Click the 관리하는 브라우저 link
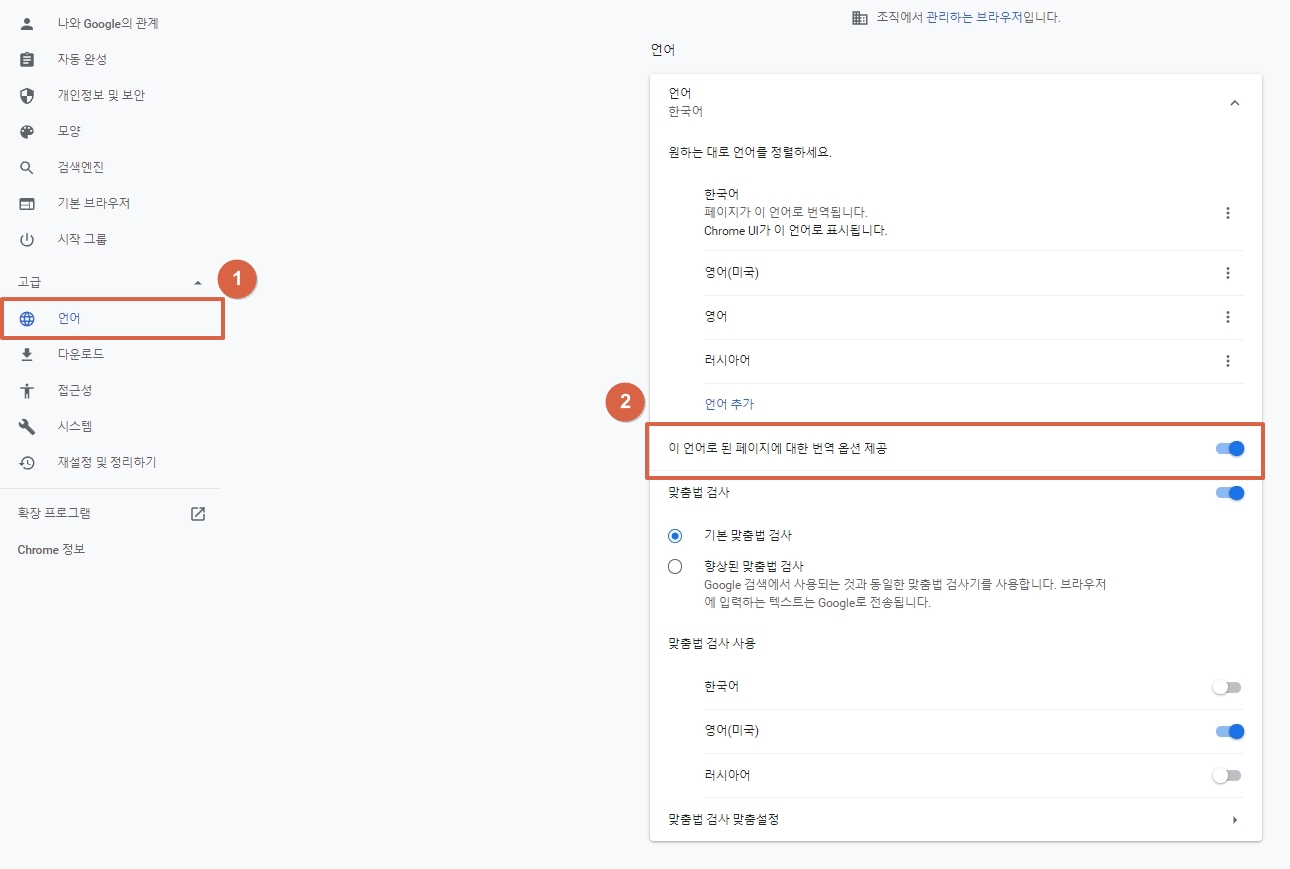Image resolution: width=1290 pixels, height=869 pixels. pos(975,17)
